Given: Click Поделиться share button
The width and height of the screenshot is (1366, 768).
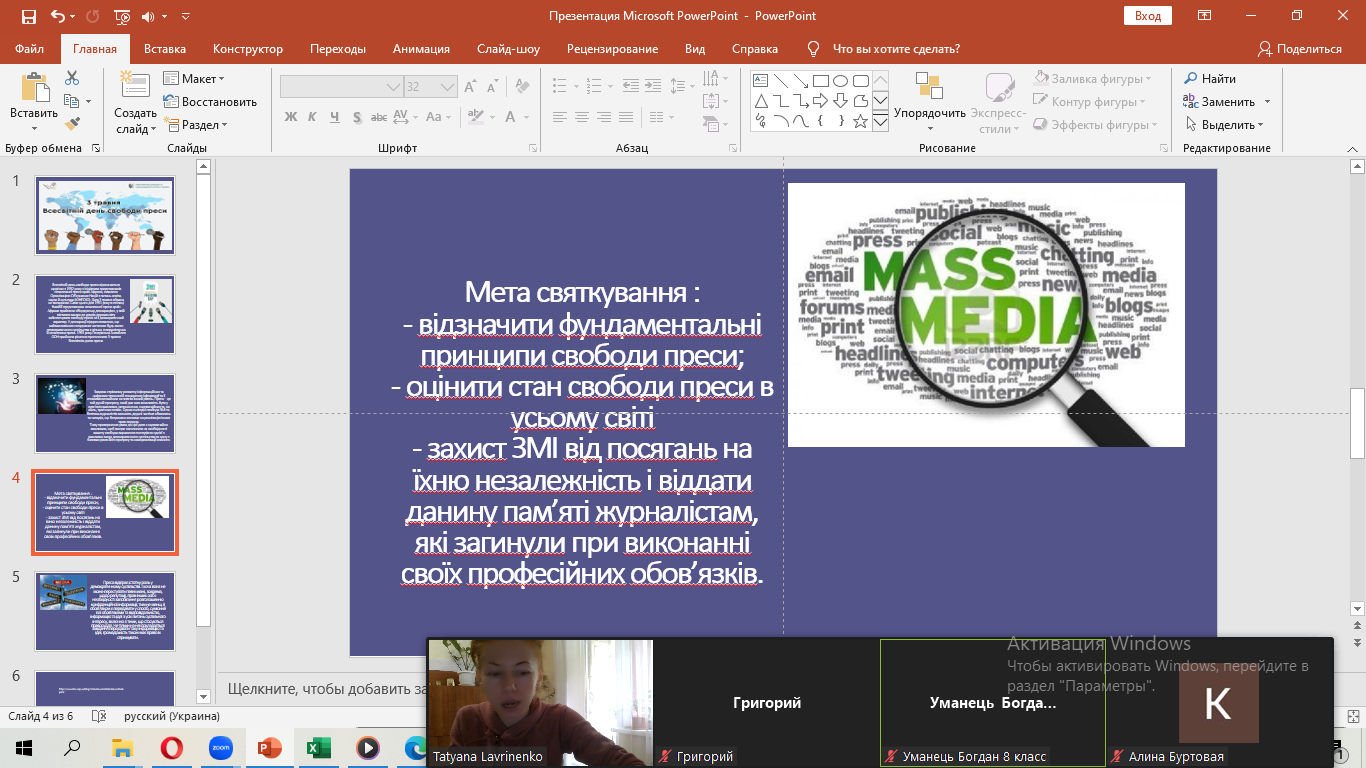Looking at the screenshot, I should click(x=1300, y=49).
